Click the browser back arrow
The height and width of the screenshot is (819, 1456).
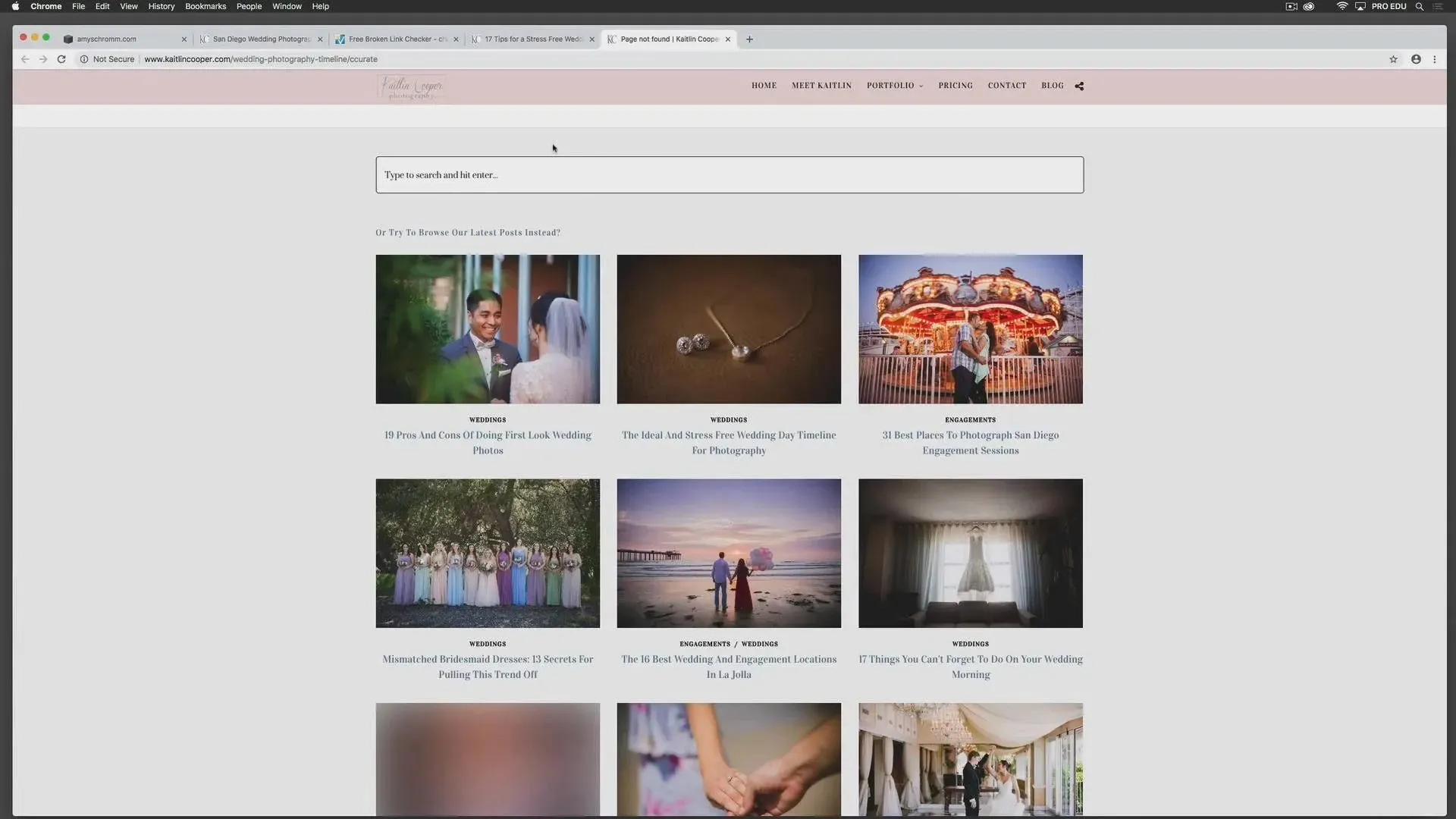(25, 59)
